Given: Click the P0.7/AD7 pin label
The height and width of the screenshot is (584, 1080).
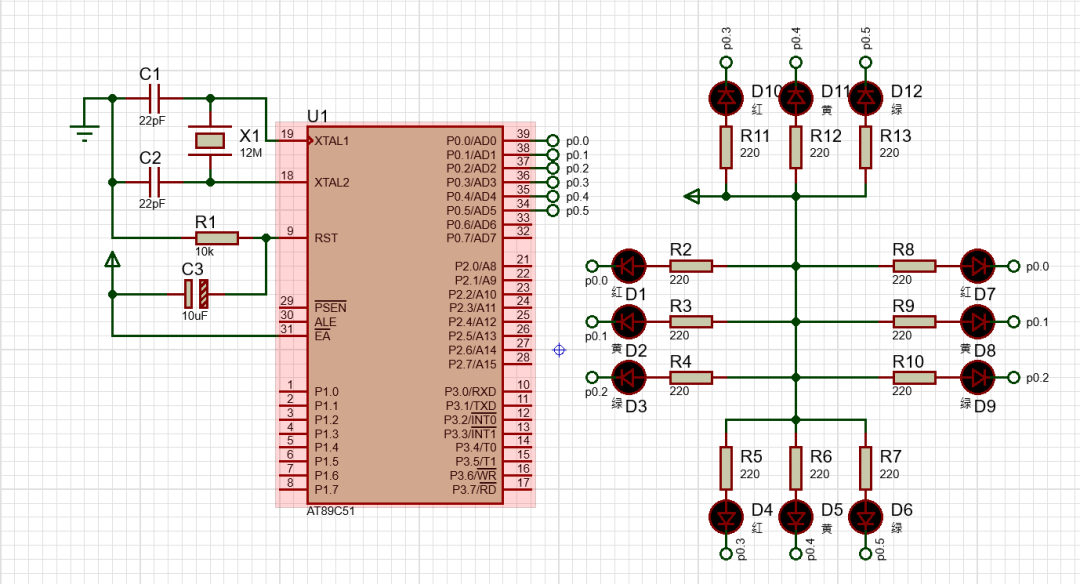Looking at the screenshot, I should [471, 238].
